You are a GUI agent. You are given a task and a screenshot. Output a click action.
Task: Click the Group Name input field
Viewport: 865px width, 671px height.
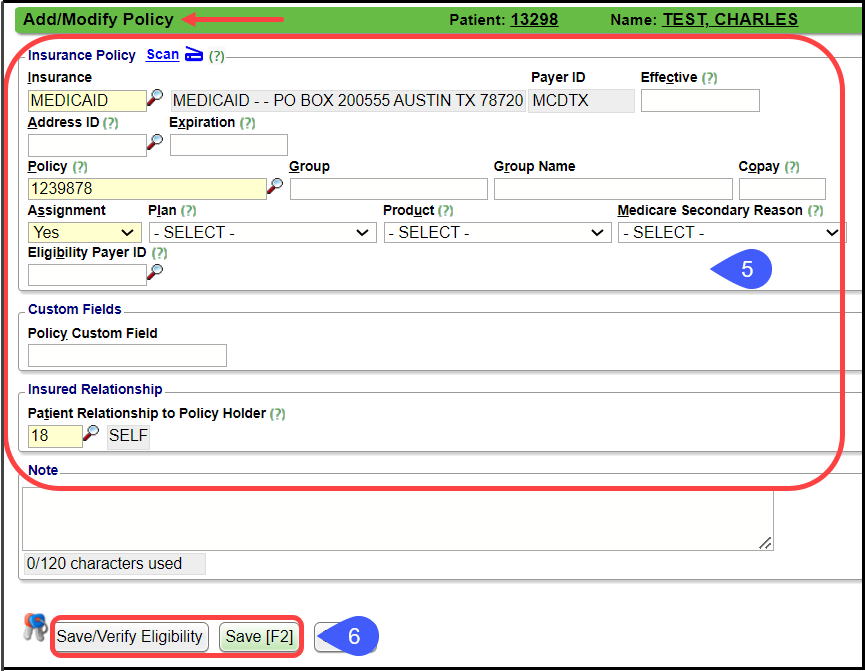click(613, 189)
